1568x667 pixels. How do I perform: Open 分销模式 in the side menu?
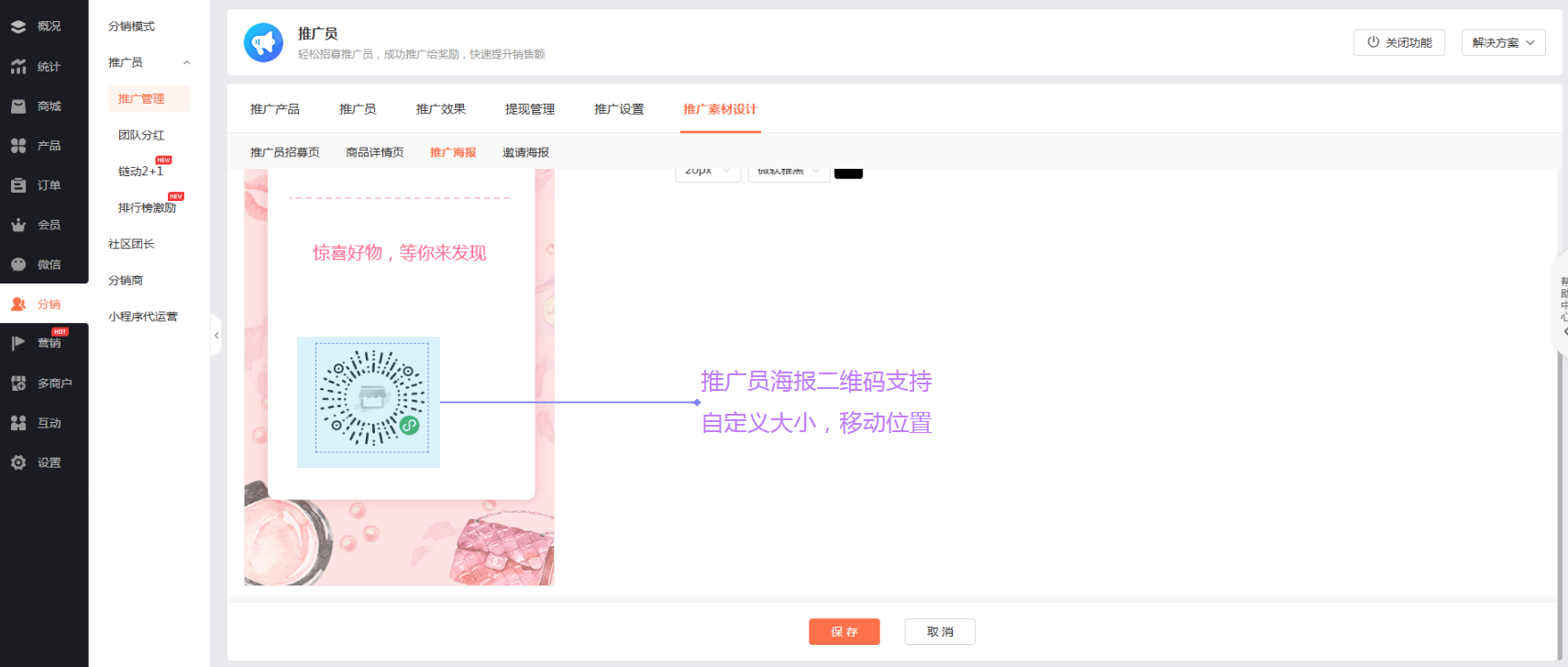(132, 27)
